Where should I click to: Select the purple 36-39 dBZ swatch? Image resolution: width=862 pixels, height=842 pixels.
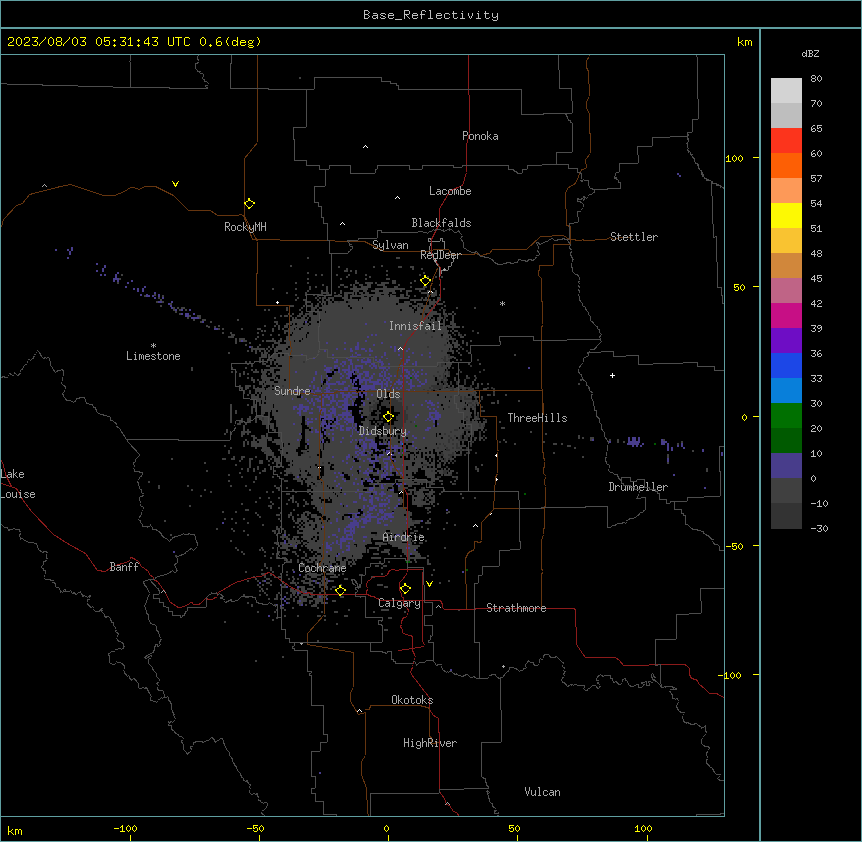point(786,341)
